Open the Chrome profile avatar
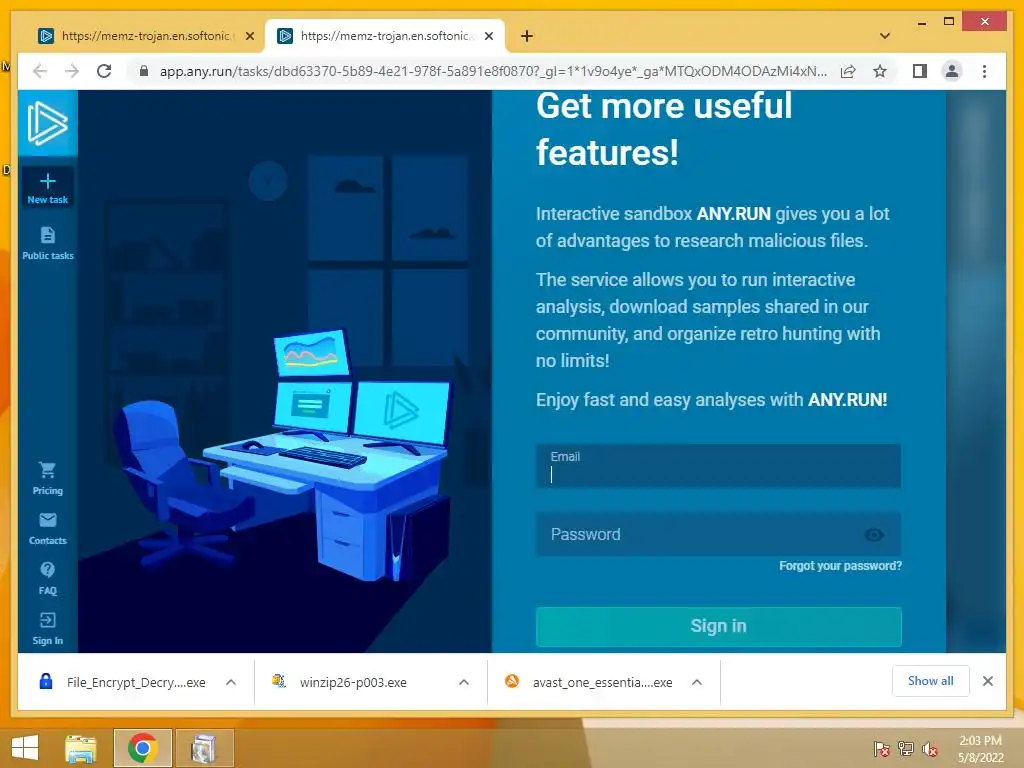This screenshot has height=768, width=1024. point(952,71)
